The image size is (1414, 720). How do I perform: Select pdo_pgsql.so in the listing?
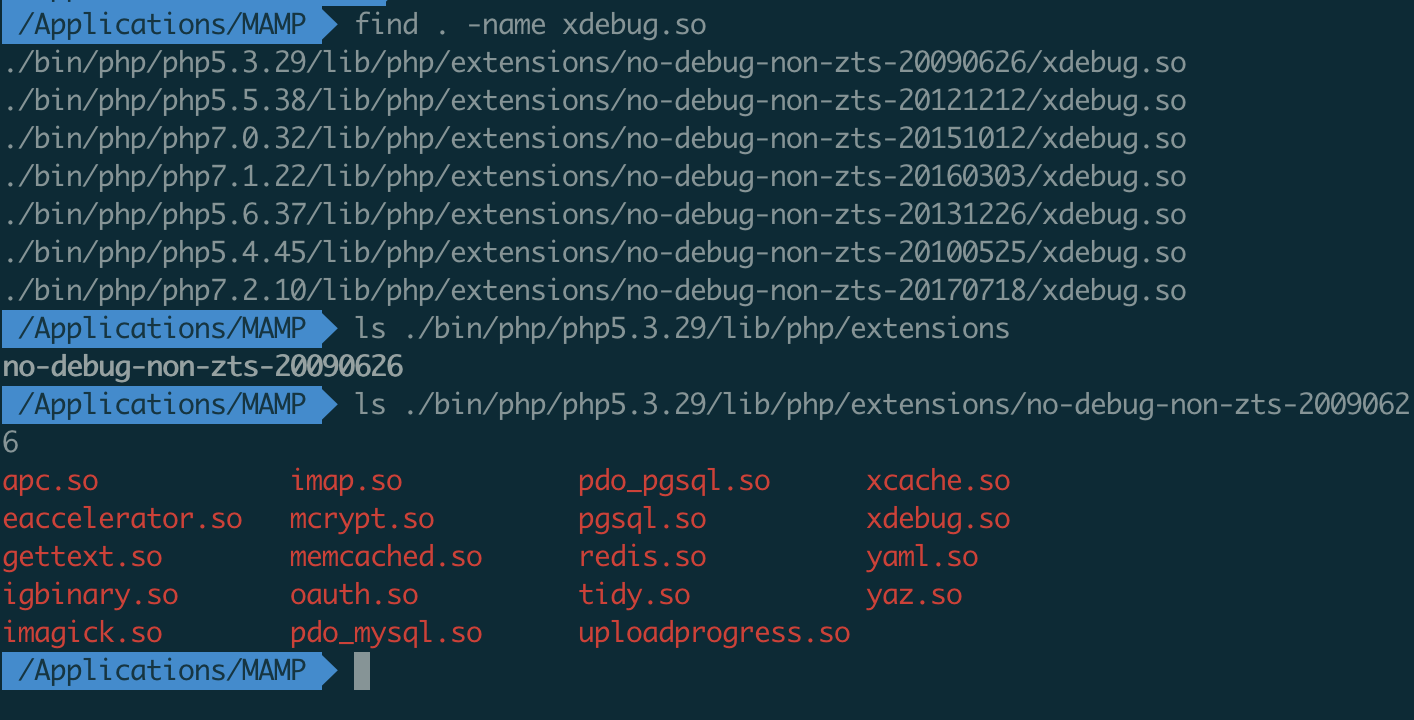coord(674,481)
